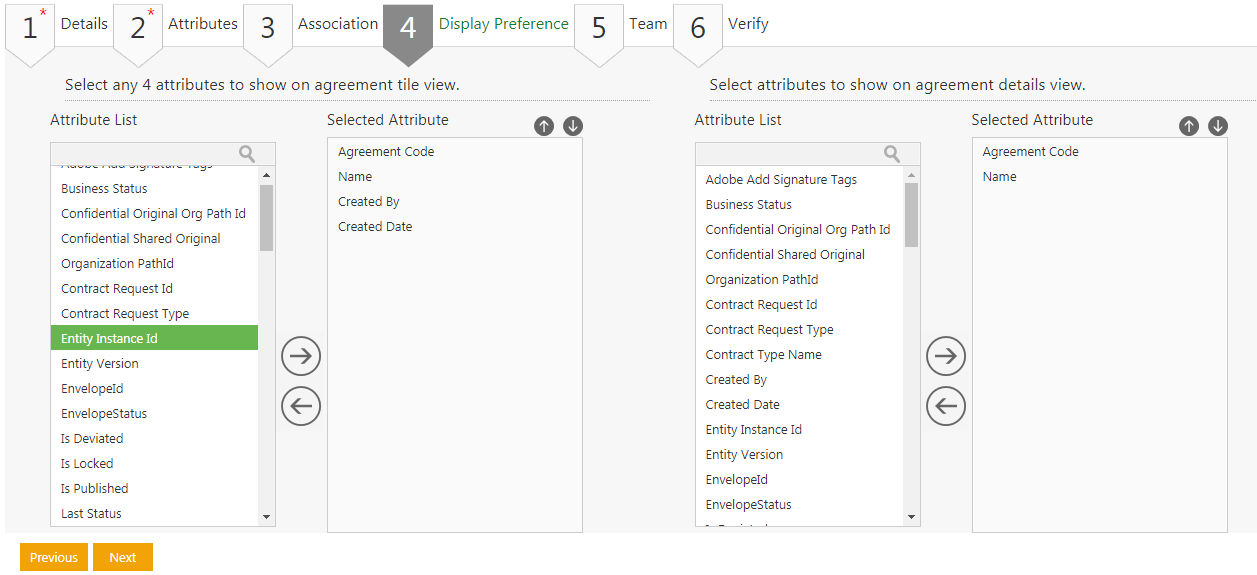Open step 5 Team tab
This screenshot has height=575, width=1257.
(647, 24)
